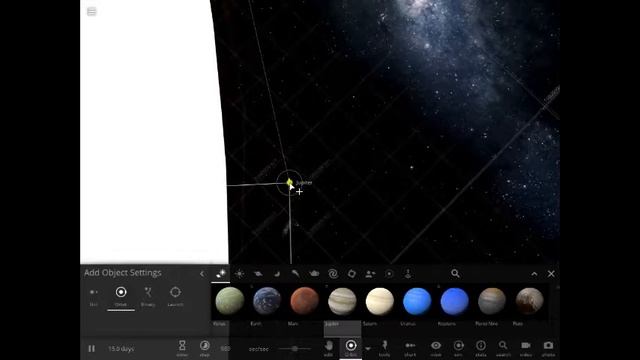
Task: Choose Binary placement mode
Action: point(148,297)
